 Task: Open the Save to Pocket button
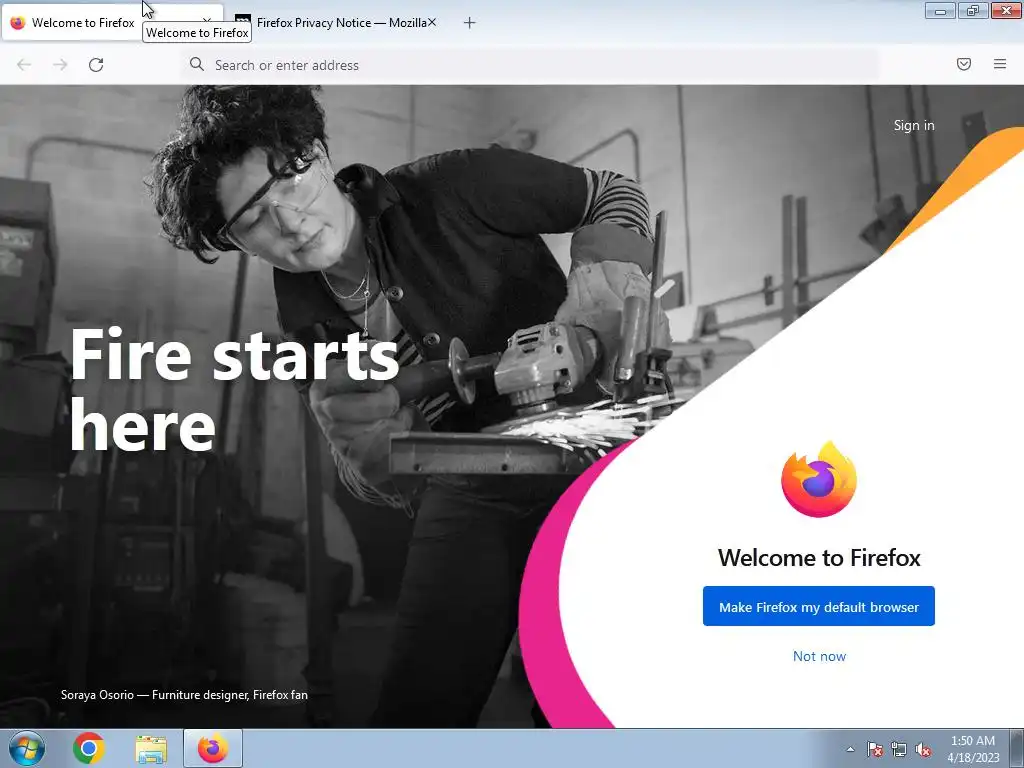[964, 64]
